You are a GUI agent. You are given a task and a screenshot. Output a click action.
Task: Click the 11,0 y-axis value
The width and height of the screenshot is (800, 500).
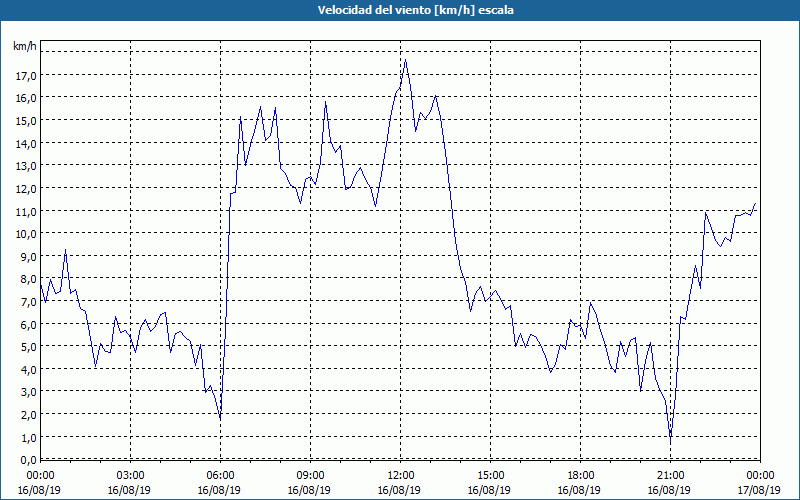point(26,211)
